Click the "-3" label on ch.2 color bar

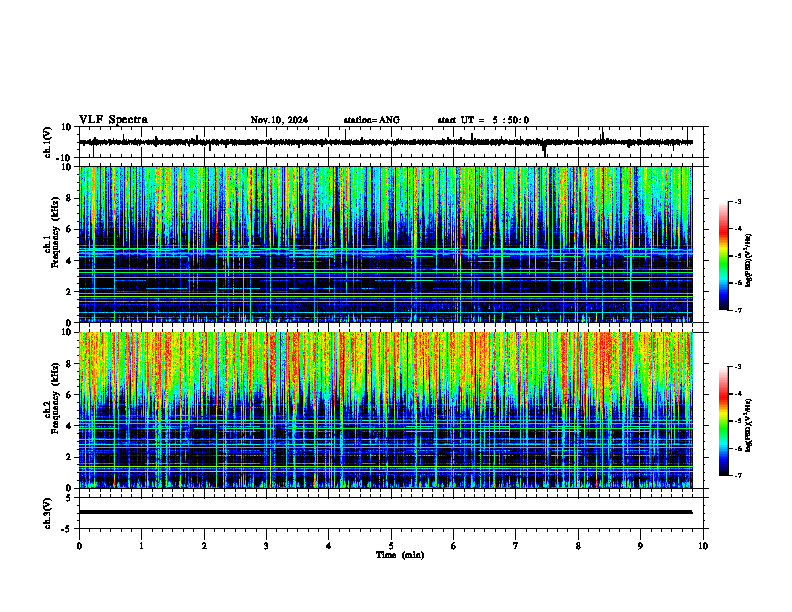click(x=738, y=367)
